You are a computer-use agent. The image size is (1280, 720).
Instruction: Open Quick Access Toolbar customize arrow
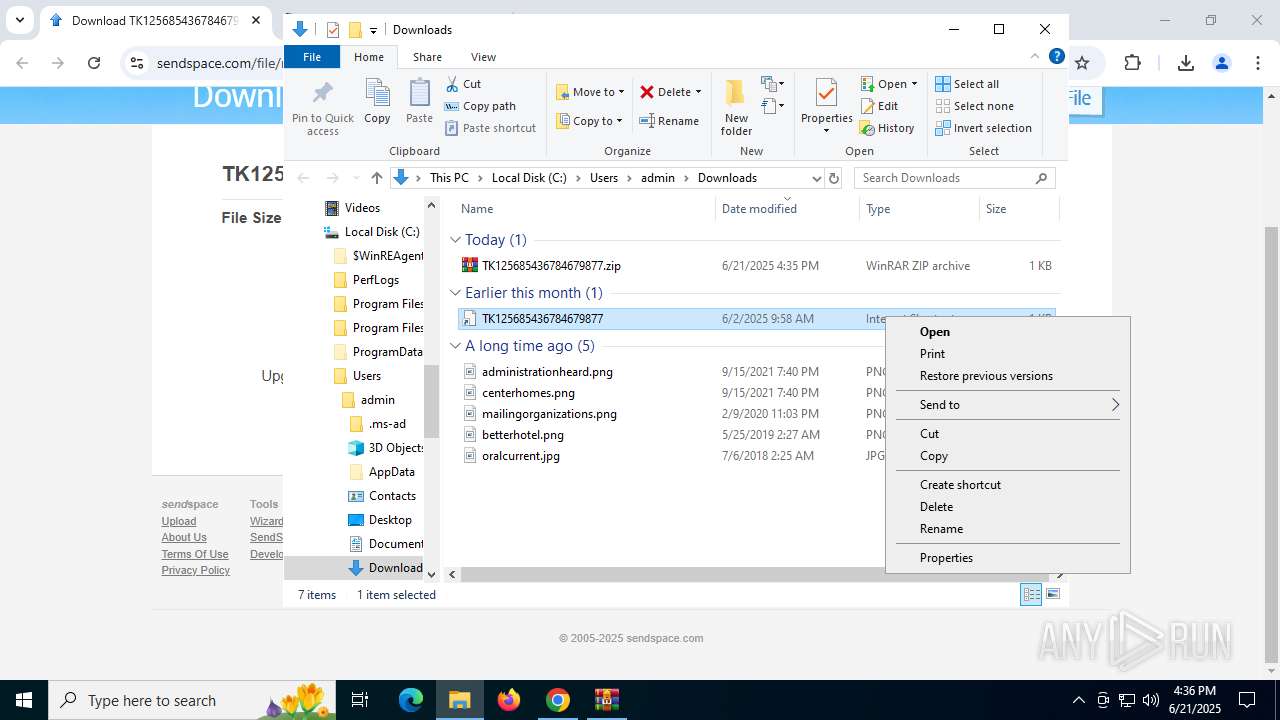click(x=373, y=30)
